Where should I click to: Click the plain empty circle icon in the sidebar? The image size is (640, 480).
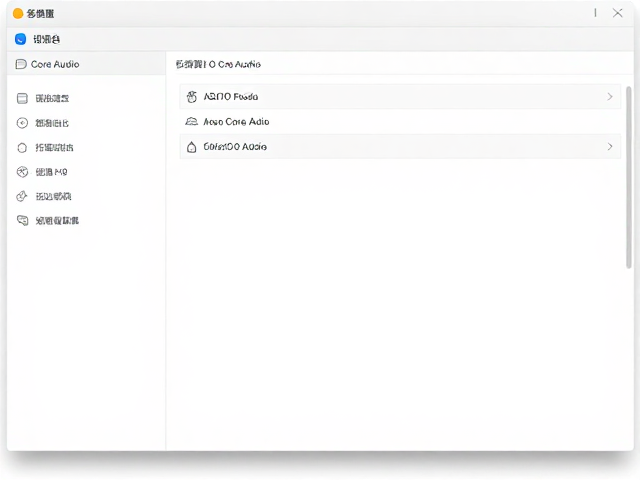coord(22,148)
